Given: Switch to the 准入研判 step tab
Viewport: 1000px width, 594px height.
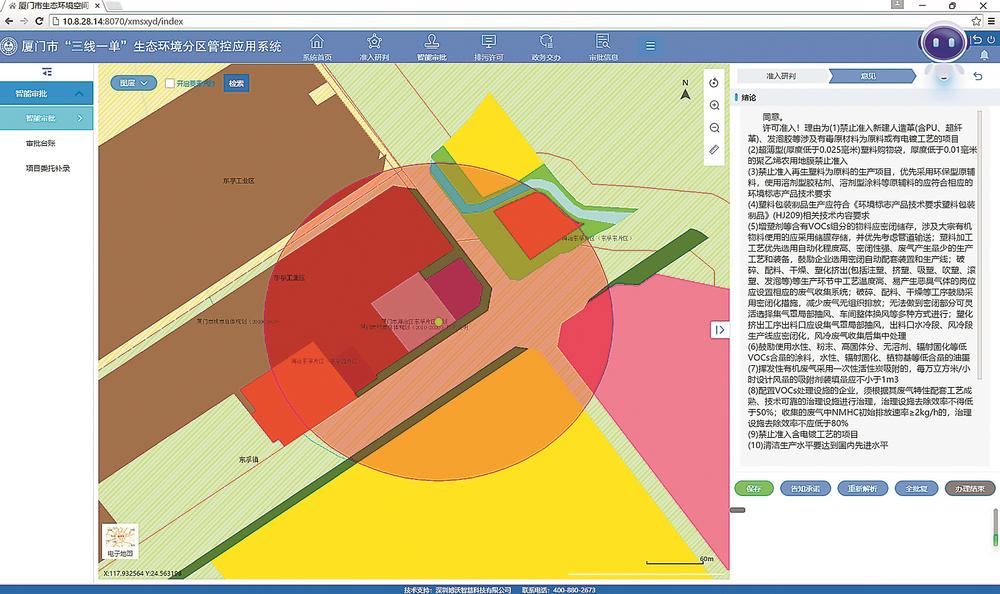Looking at the screenshot, I should tap(782, 75).
